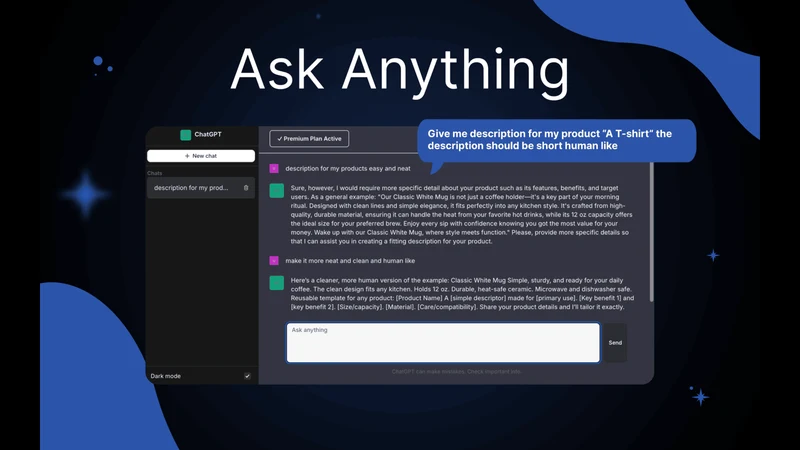This screenshot has width=800, height=450.
Task: Click the green ChatGPT logo icon
Action: [186, 135]
